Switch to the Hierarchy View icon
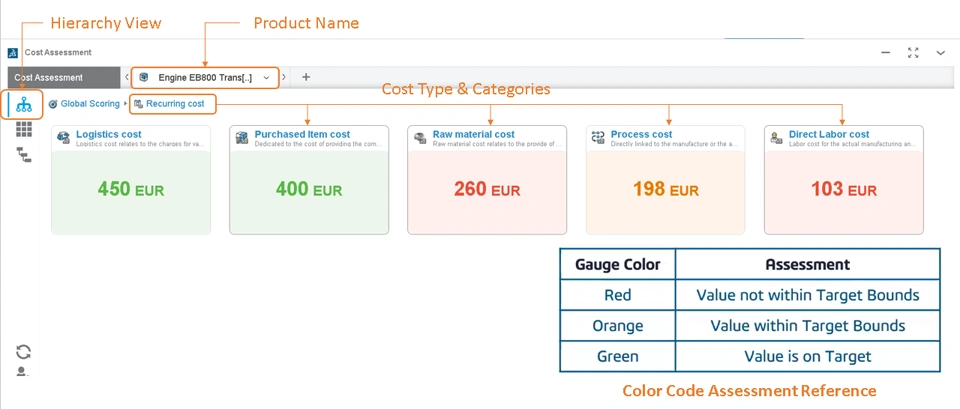 point(24,105)
